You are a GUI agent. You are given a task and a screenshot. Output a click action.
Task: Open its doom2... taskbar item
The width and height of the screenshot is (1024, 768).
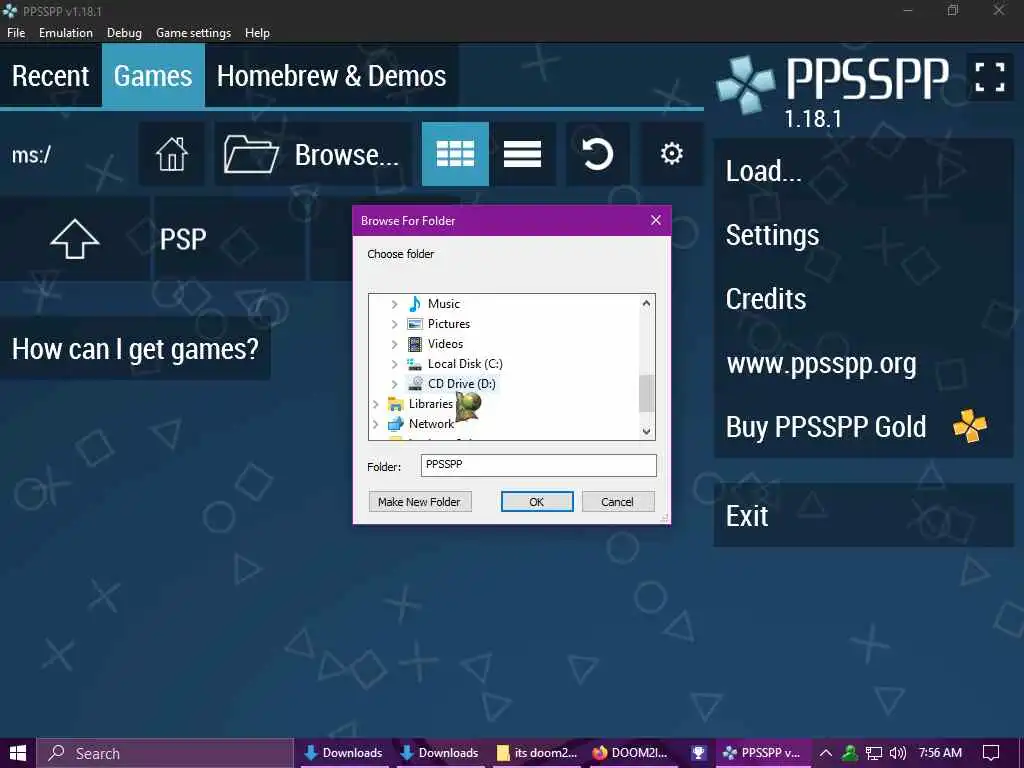point(538,753)
